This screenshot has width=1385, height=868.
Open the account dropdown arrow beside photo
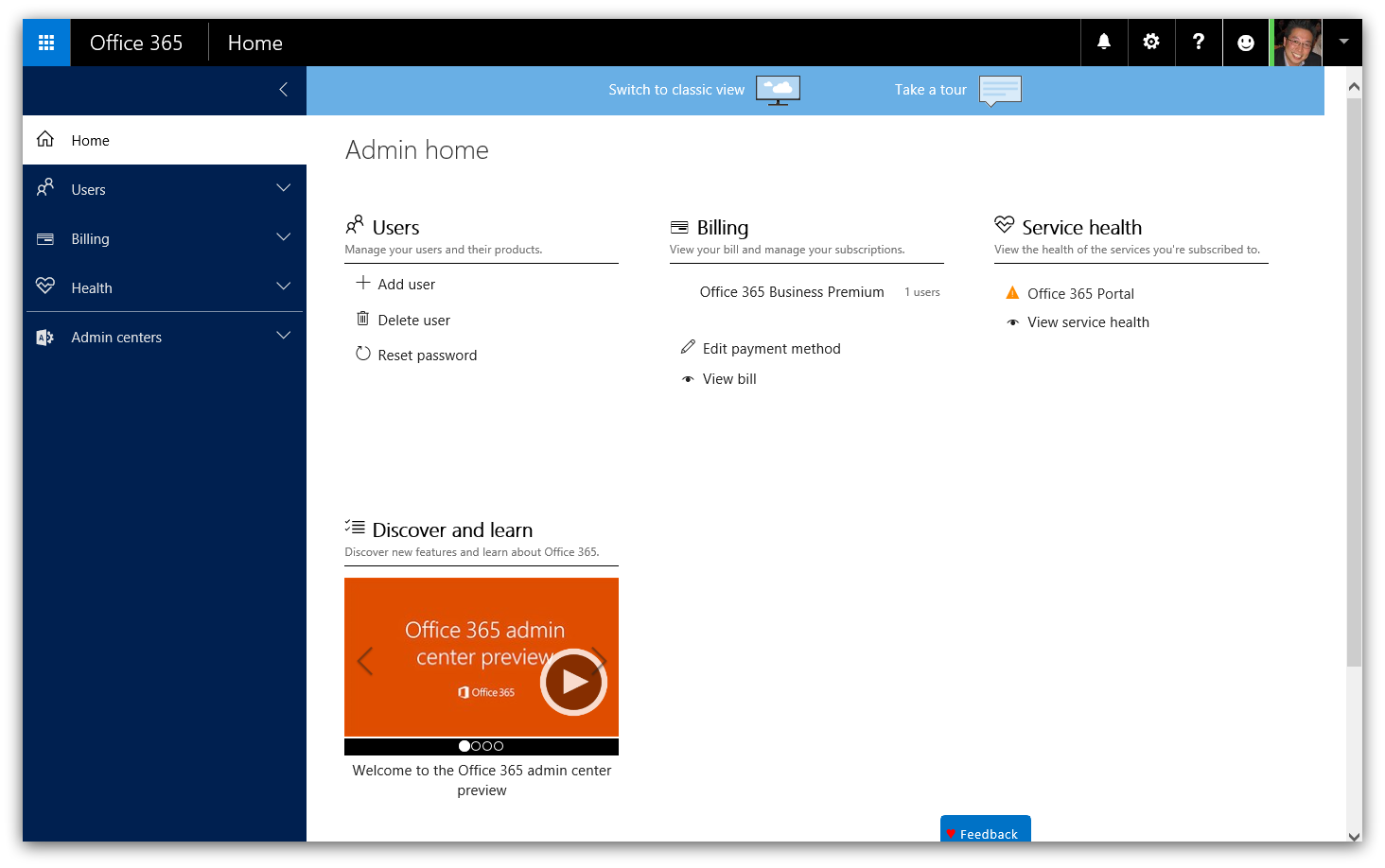coord(1343,42)
